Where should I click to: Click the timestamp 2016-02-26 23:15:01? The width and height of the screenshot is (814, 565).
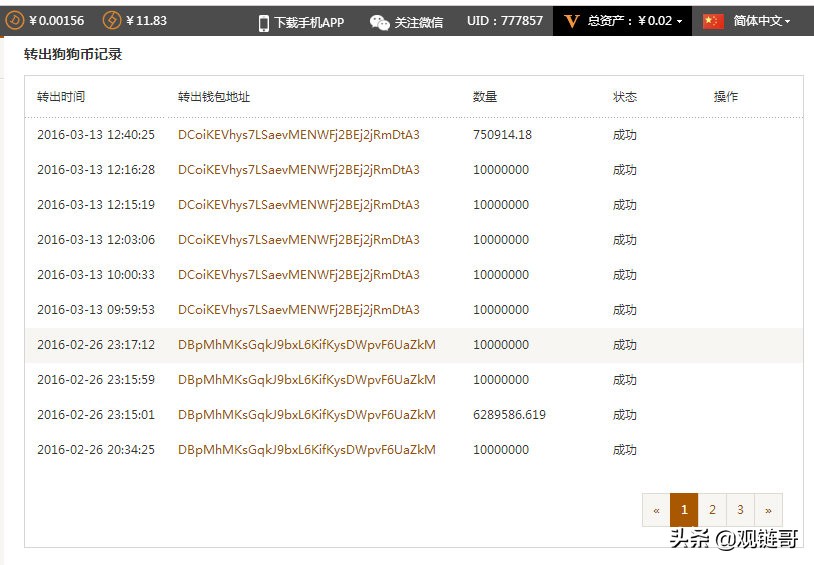(96, 415)
